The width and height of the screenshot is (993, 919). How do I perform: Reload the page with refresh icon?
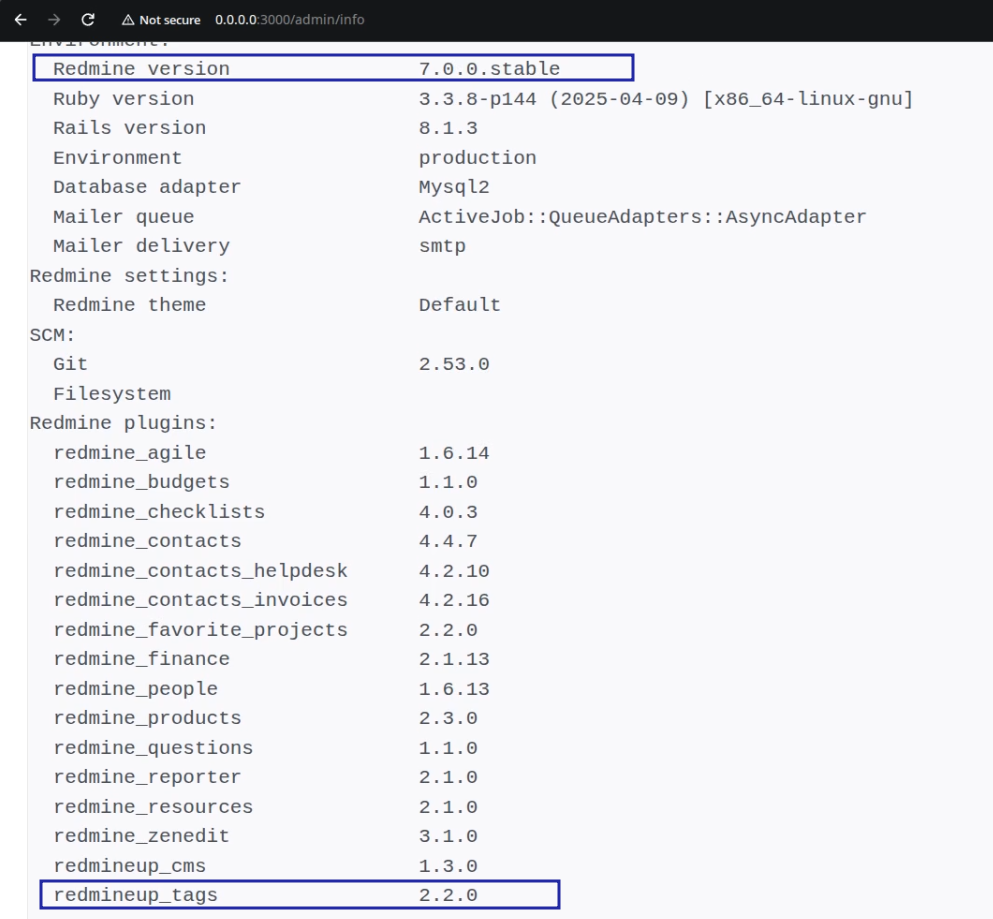(88, 20)
